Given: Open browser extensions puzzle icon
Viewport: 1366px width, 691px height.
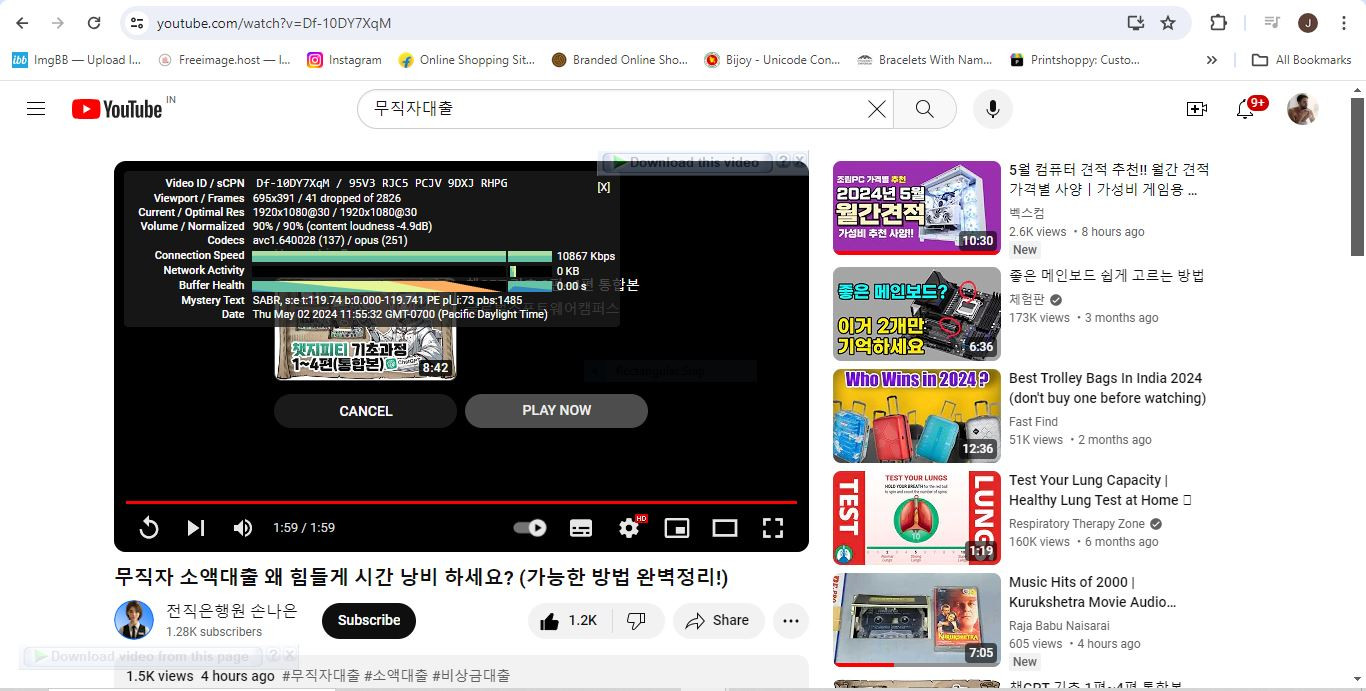Looking at the screenshot, I should point(1218,23).
